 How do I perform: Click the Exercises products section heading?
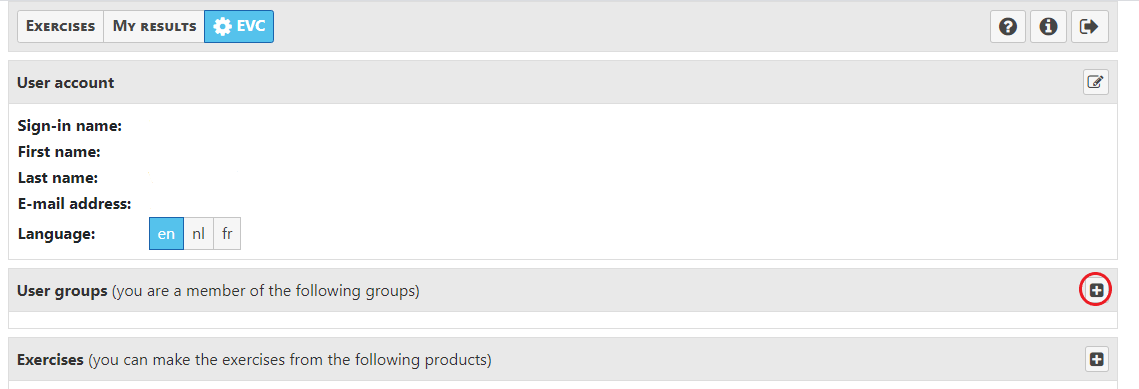(50, 359)
